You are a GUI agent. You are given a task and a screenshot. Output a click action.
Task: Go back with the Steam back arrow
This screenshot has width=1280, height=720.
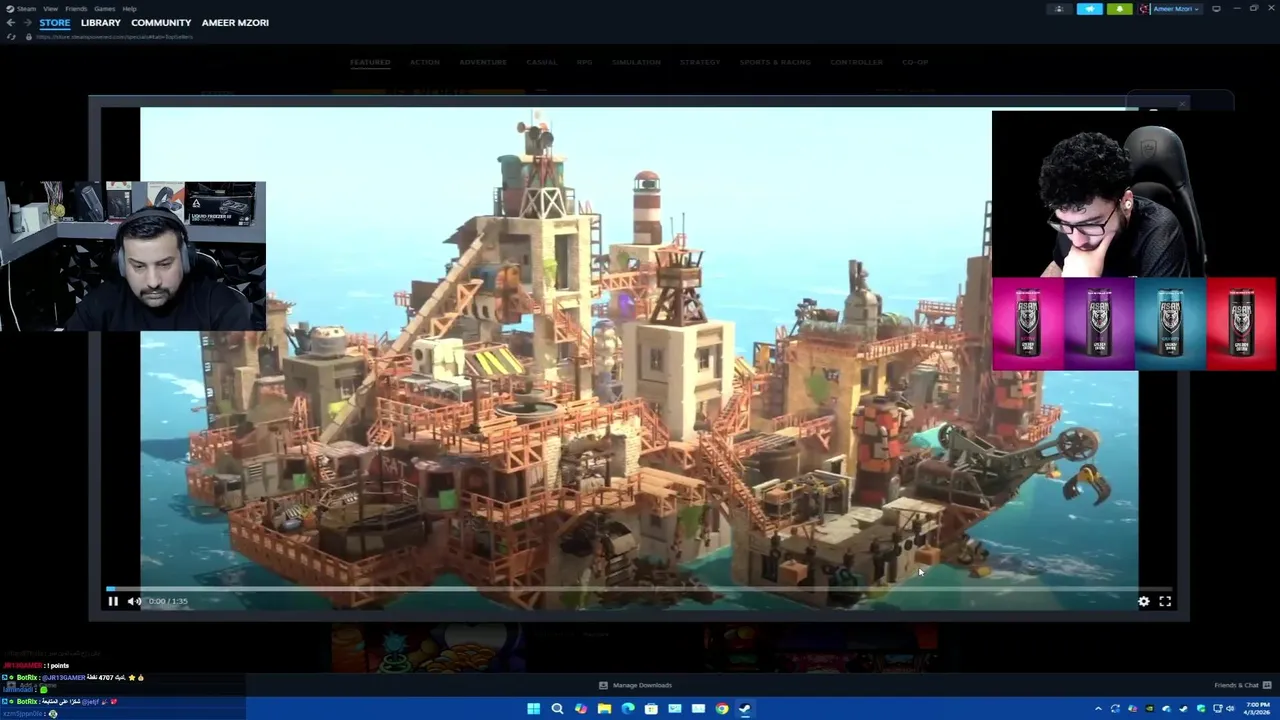[10, 22]
